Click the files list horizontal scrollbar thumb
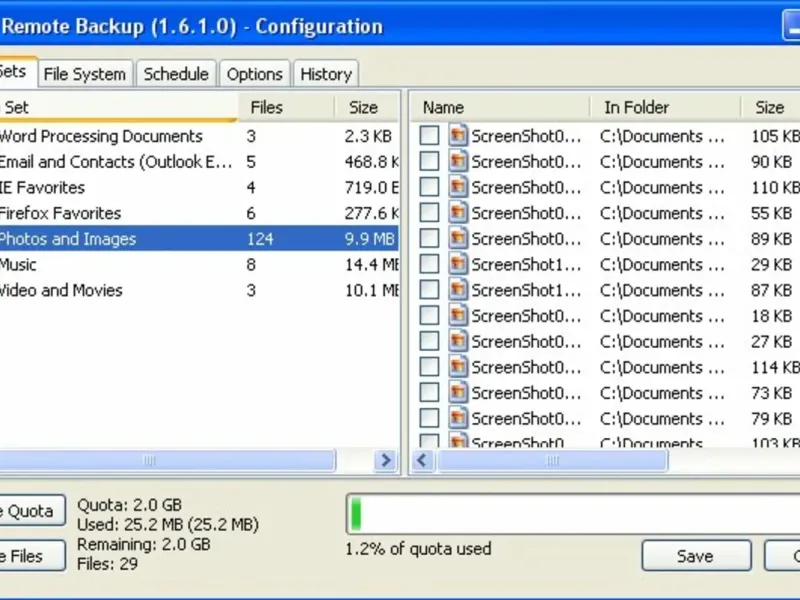Screen dimensions: 800x600 click(553, 460)
